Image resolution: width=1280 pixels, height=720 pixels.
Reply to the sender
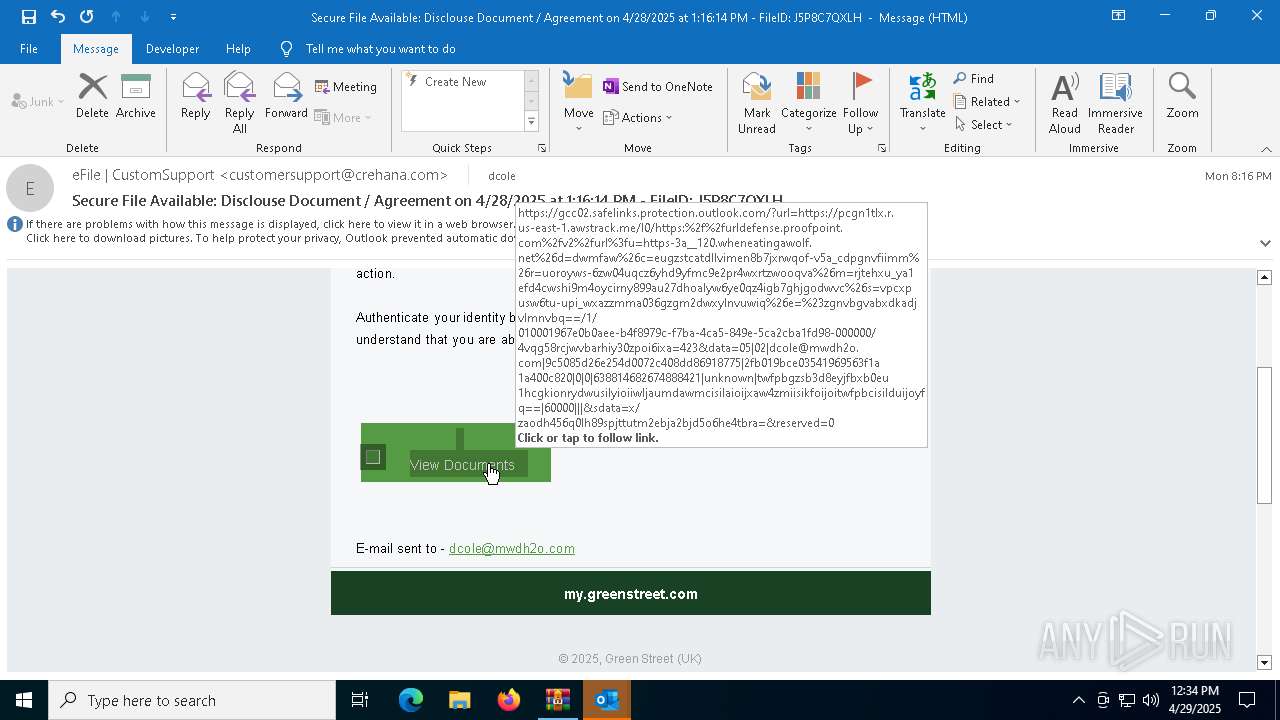(x=195, y=96)
